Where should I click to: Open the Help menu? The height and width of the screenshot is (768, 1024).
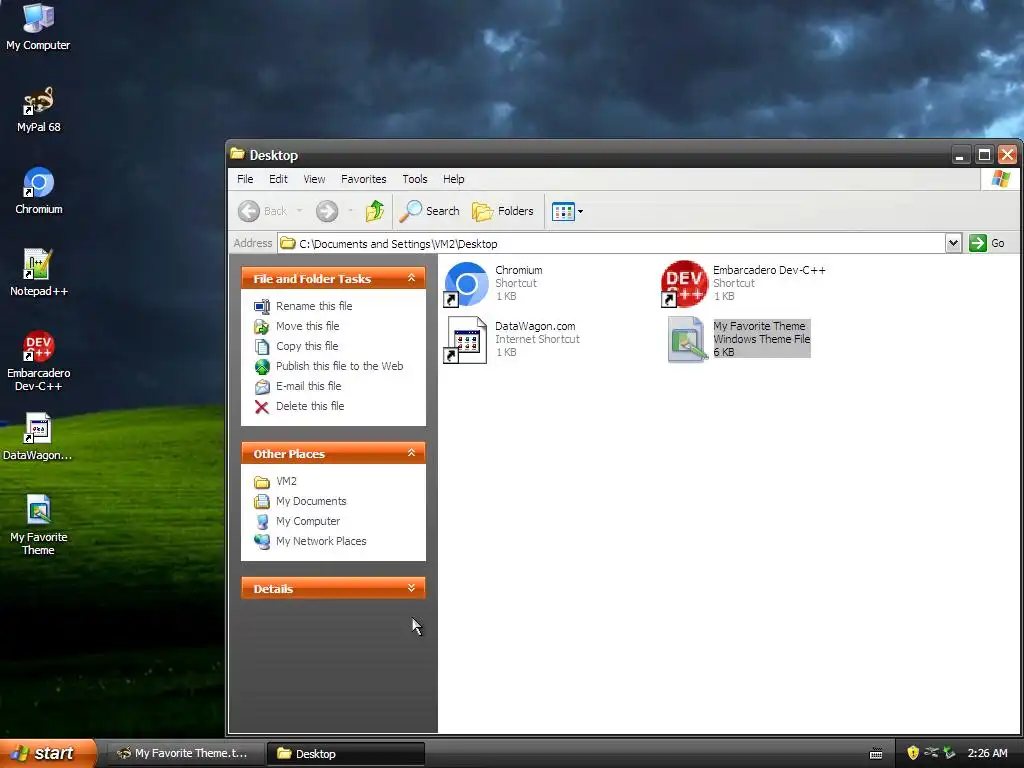(x=453, y=179)
